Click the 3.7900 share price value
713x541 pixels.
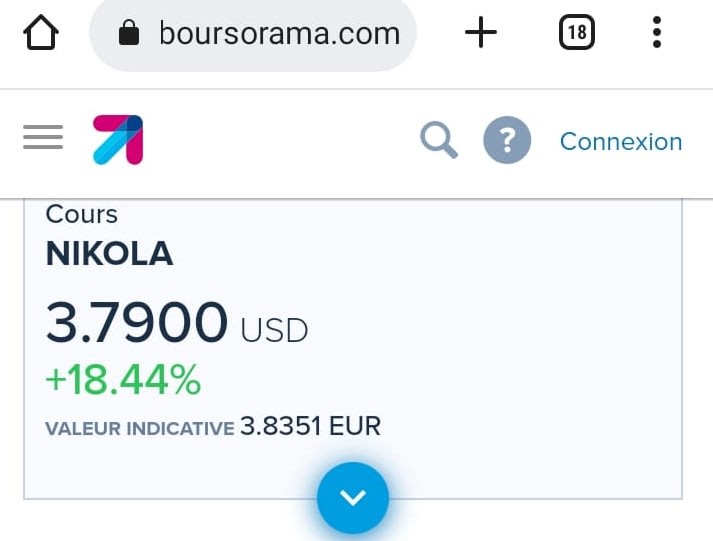(137, 323)
